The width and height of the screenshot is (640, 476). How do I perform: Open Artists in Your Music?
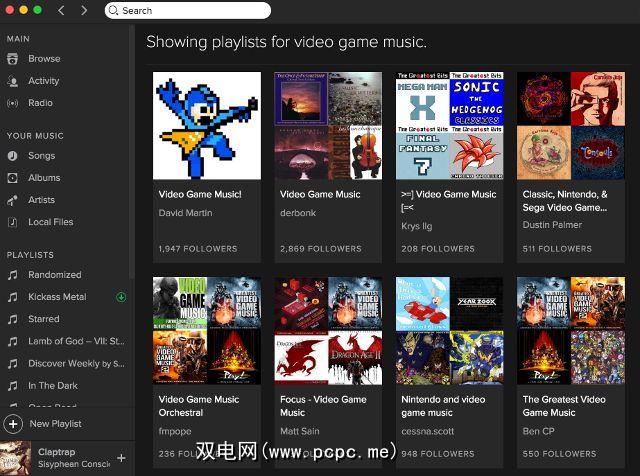(41, 200)
